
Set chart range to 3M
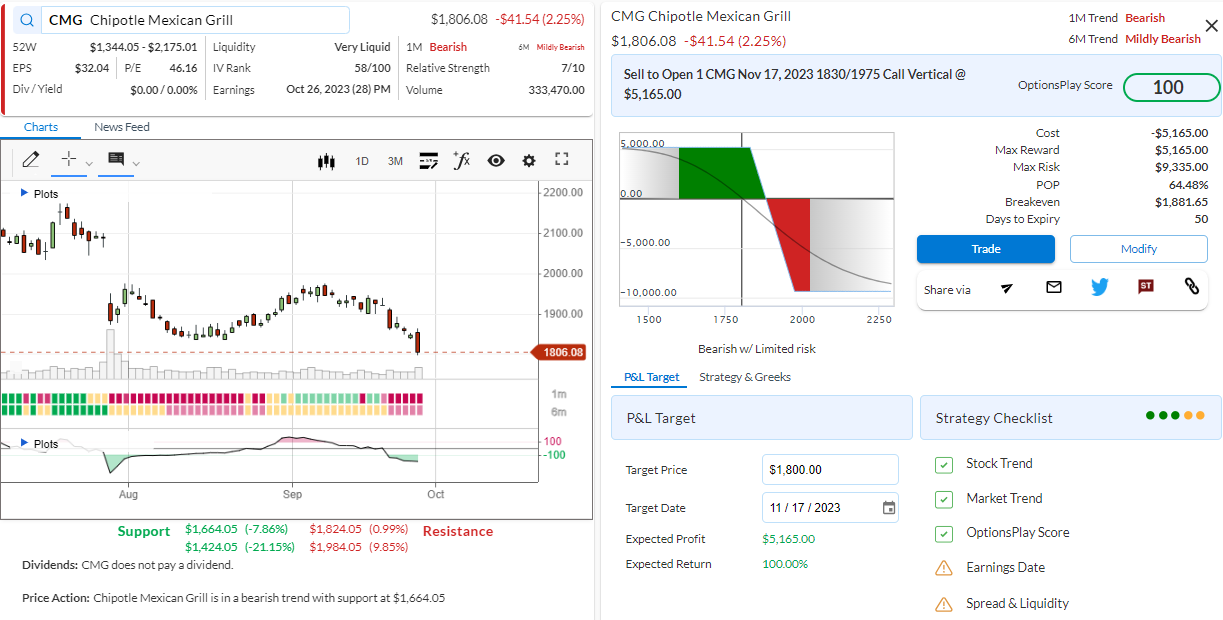pos(395,160)
